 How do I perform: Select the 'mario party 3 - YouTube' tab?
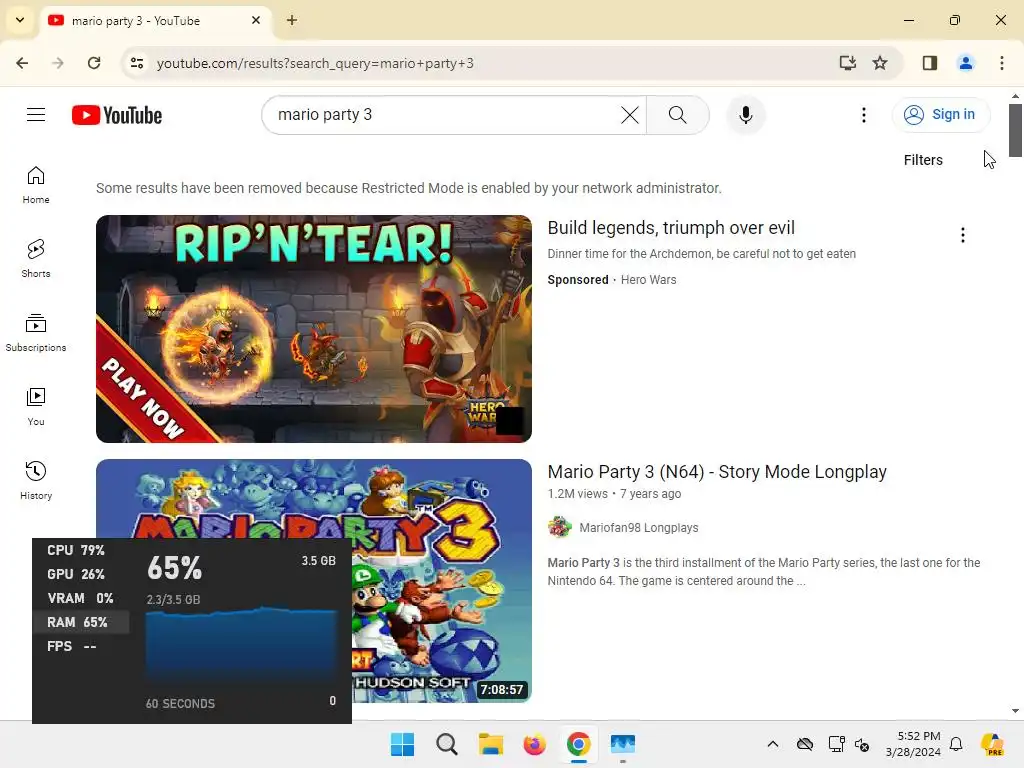pos(157,21)
